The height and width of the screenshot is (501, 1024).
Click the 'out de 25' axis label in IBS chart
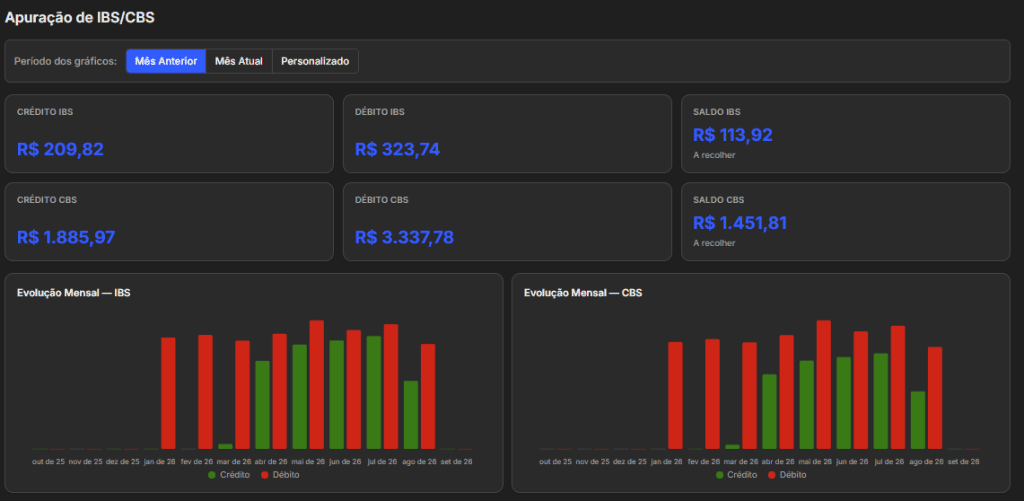tap(49, 461)
